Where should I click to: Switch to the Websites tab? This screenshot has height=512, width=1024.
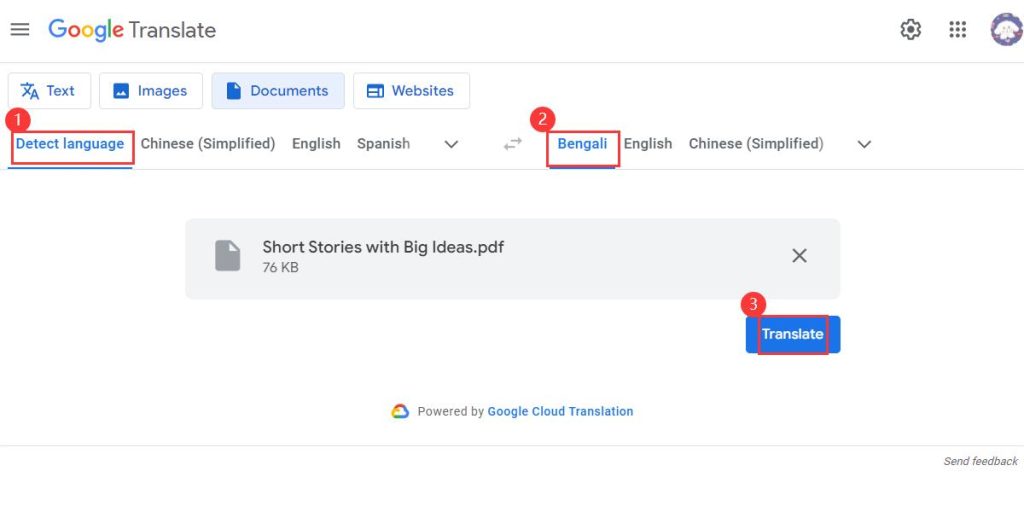tap(411, 91)
